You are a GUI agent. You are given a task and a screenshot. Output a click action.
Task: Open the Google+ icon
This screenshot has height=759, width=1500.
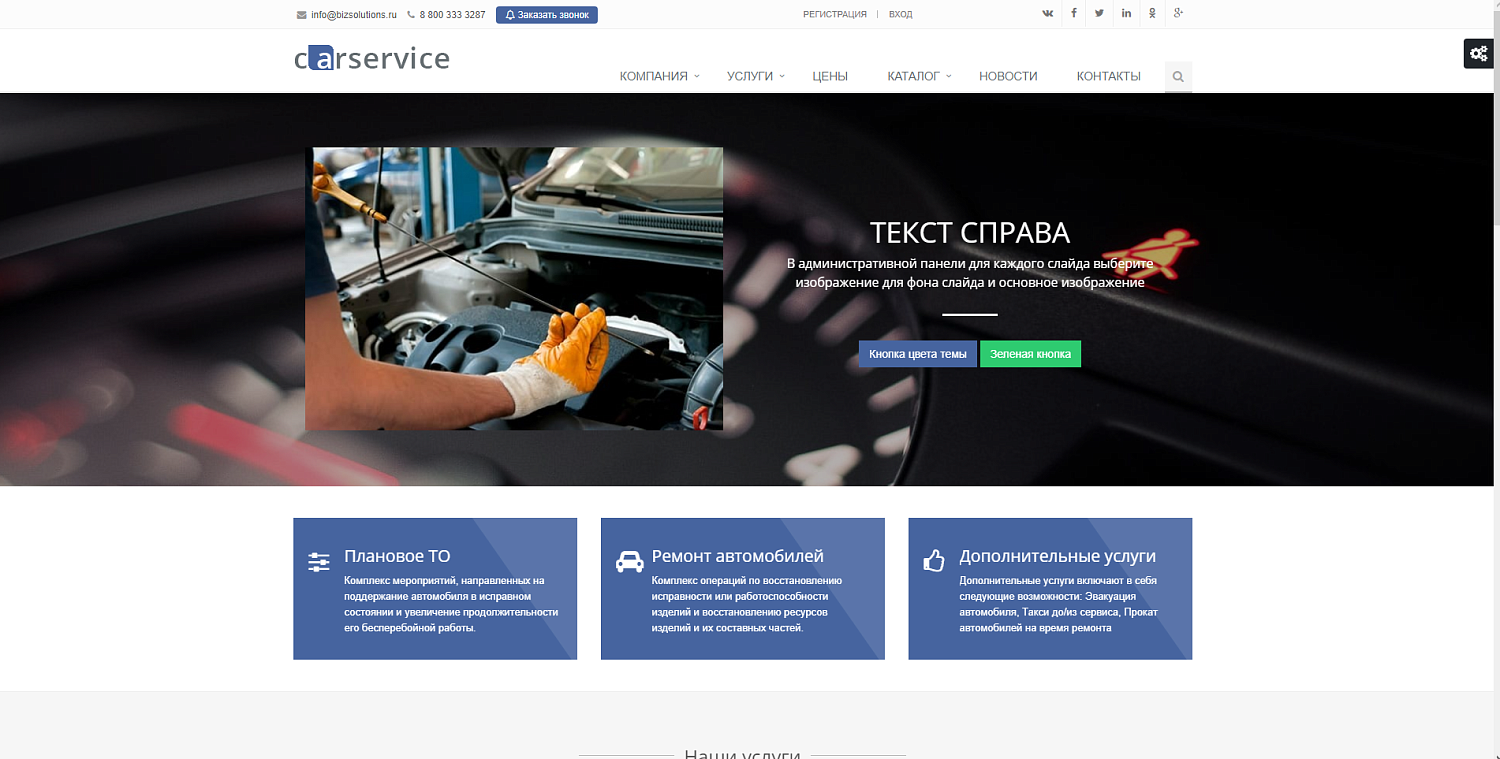(x=1178, y=13)
